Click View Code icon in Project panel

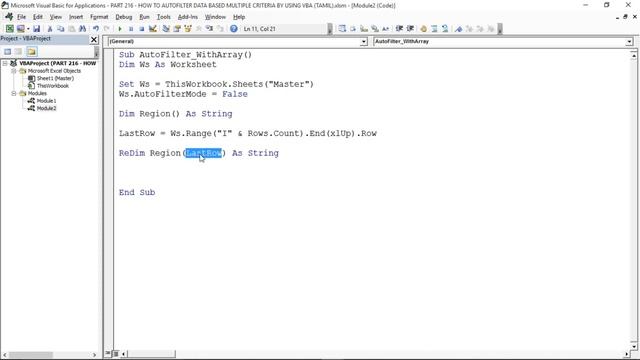[8, 51]
